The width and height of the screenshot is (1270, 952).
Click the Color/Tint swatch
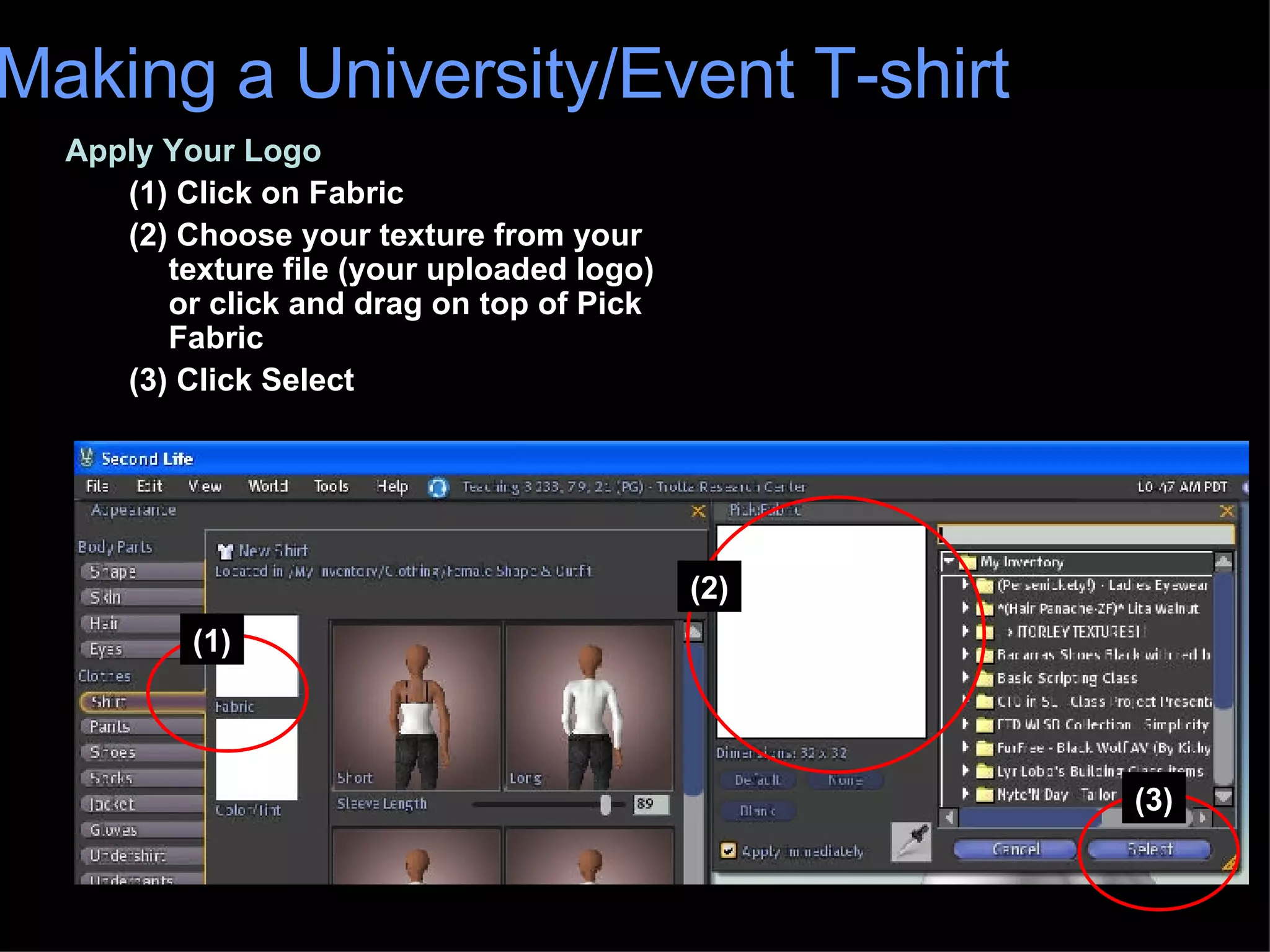(x=257, y=759)
